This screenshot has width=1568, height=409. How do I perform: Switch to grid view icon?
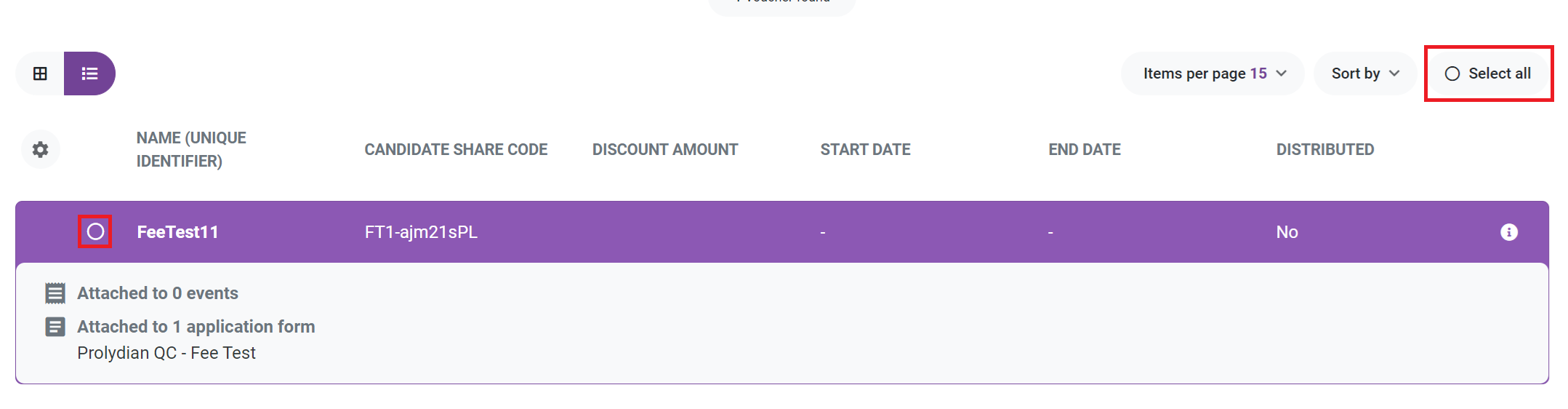[x=40, y=74]
